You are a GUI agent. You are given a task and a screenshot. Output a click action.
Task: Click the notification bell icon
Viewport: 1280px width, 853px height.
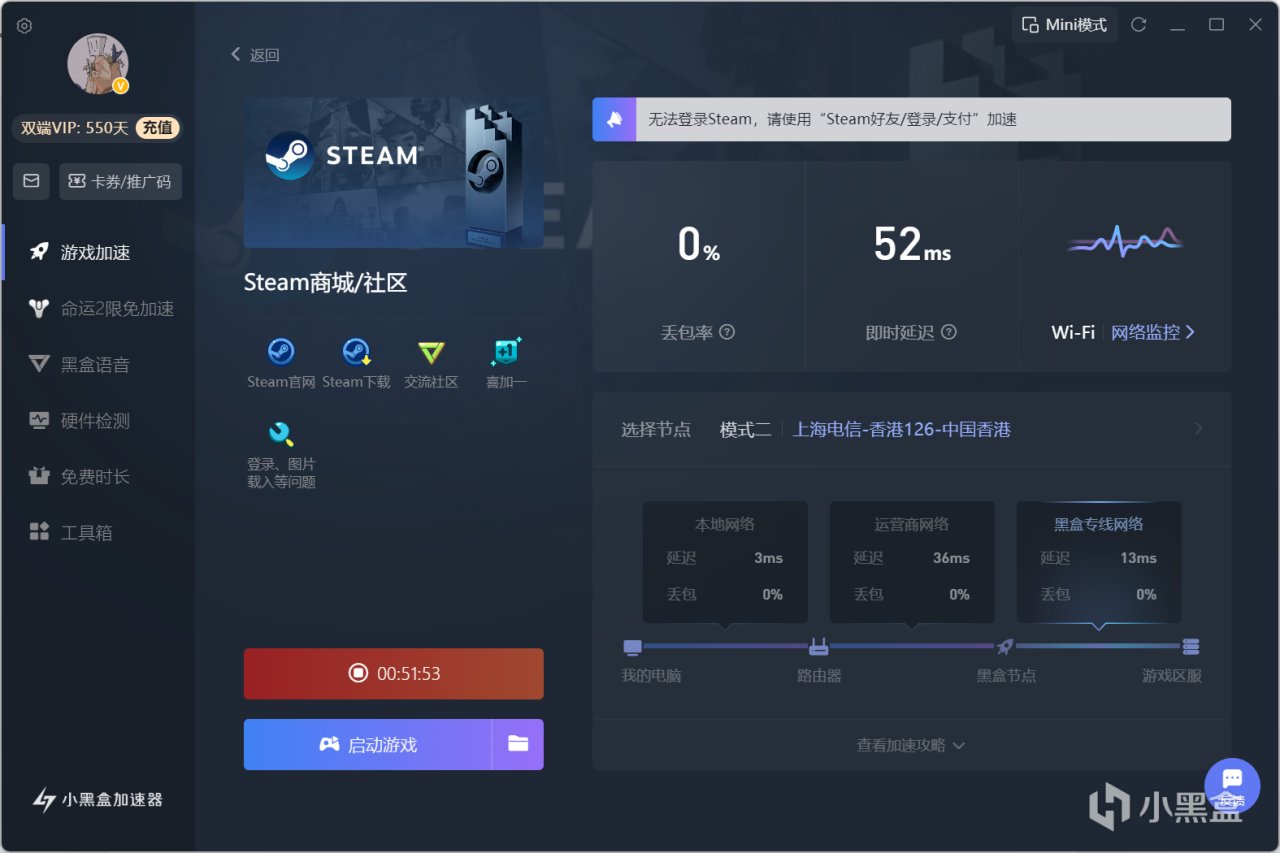(614, 119)
